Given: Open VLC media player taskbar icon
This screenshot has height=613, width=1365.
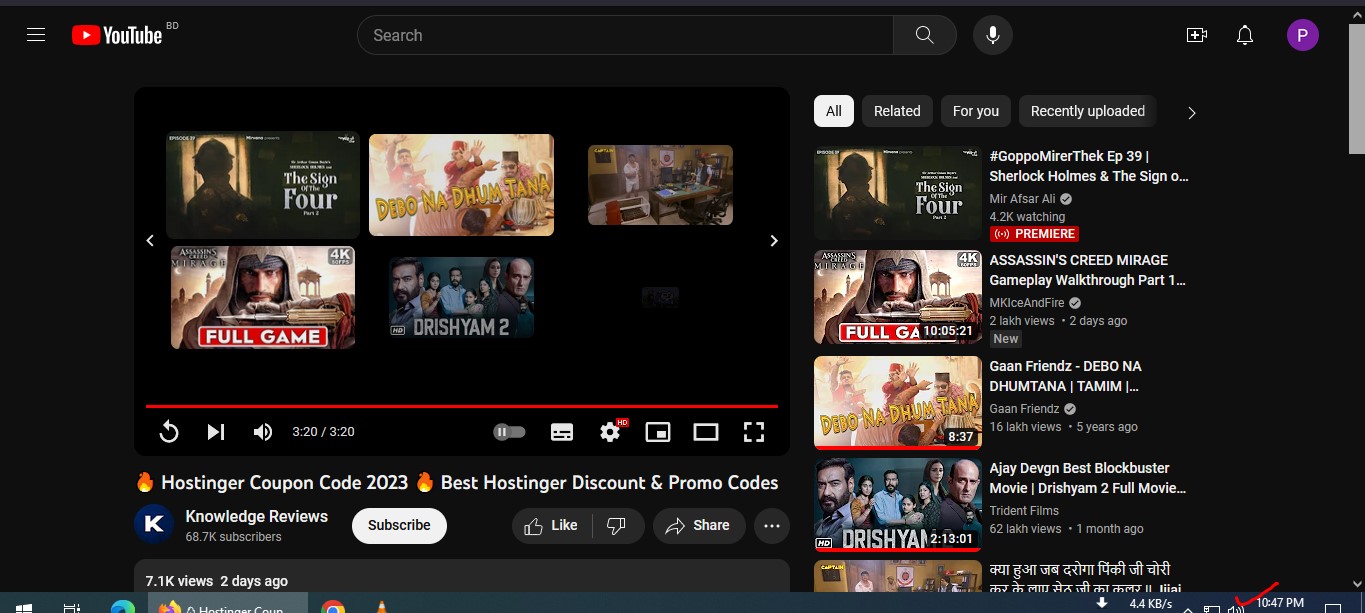Looking at the screenshot, I should tap(380, 606).
